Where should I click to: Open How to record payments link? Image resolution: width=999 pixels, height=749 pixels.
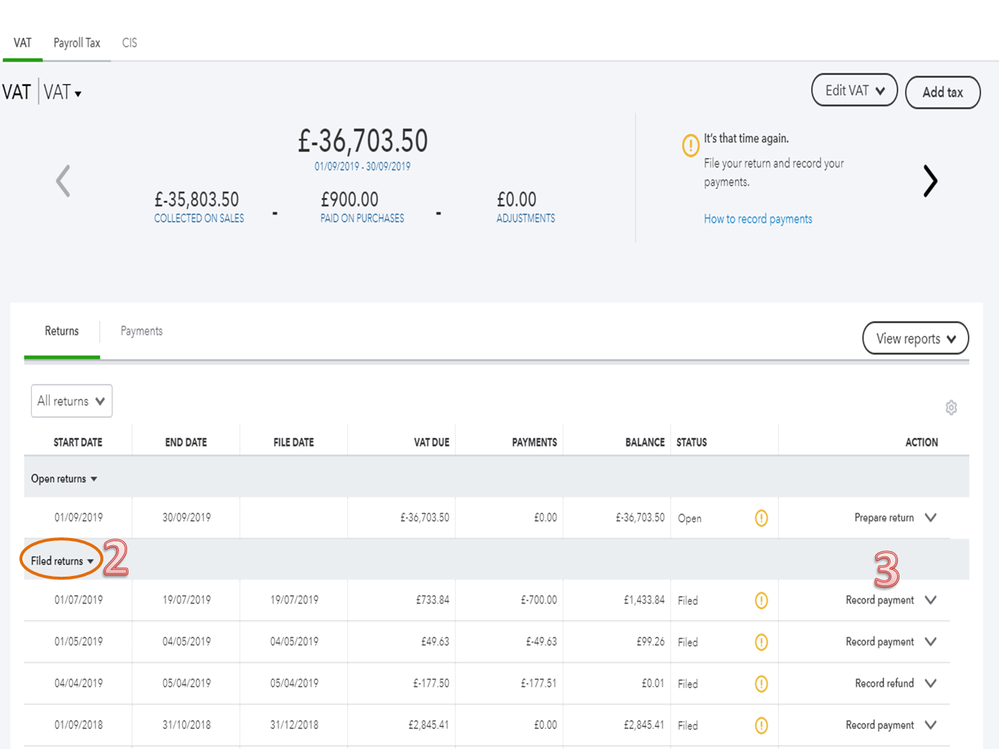coord(758,219)
